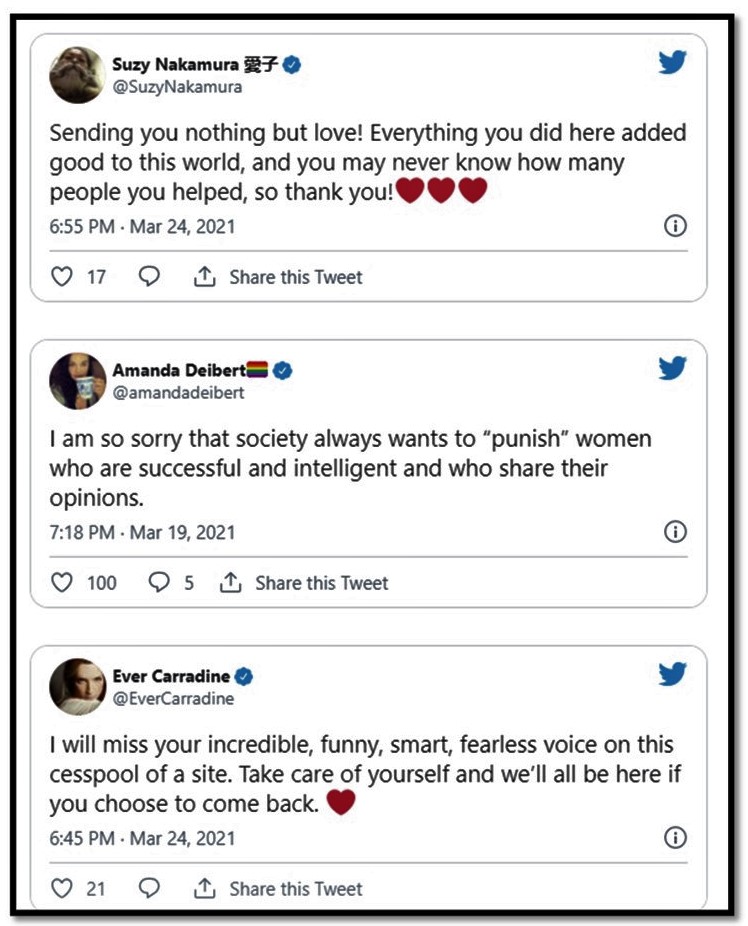This screenshot has width=748, height=926.
Task: Open info icon on Ever Carradine's tweet
Action: [x=676, y=837]
